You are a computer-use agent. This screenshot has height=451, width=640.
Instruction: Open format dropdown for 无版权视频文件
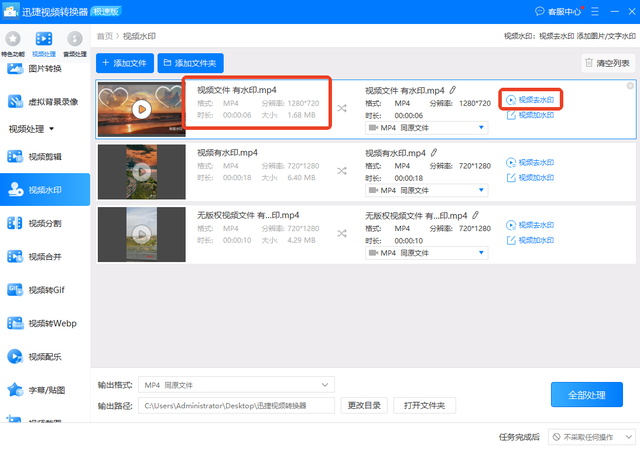point(427,253)
